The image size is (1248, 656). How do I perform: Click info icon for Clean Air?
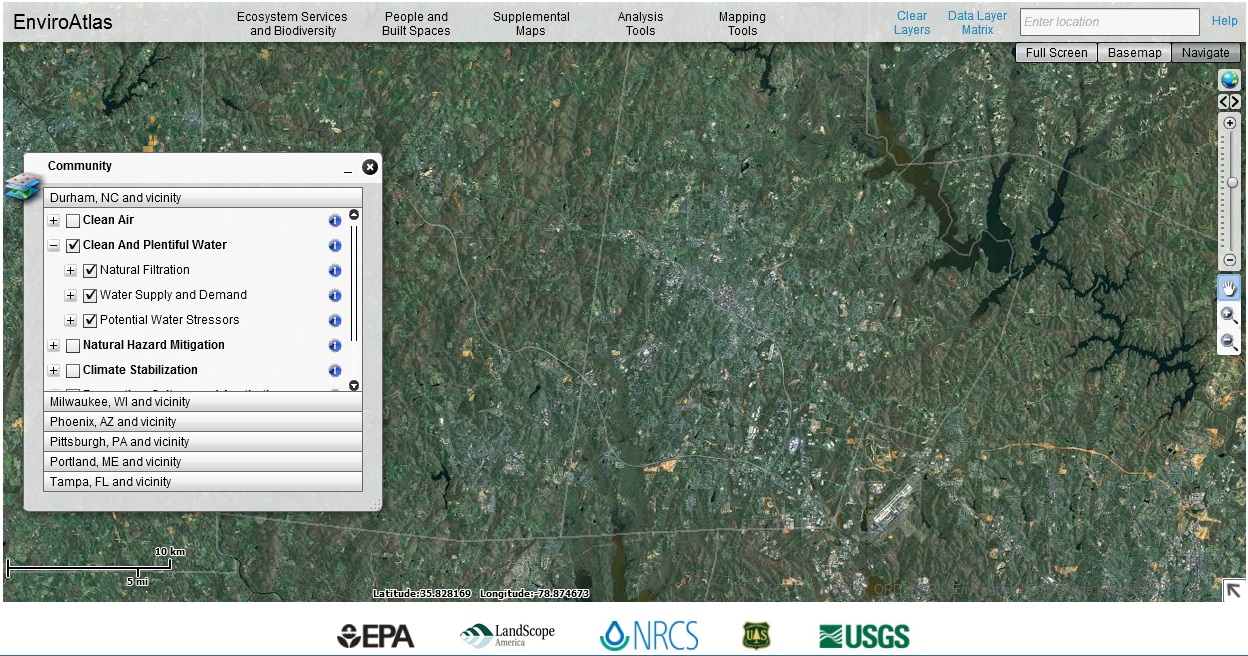pyautogui.click(x=335, y=220)
